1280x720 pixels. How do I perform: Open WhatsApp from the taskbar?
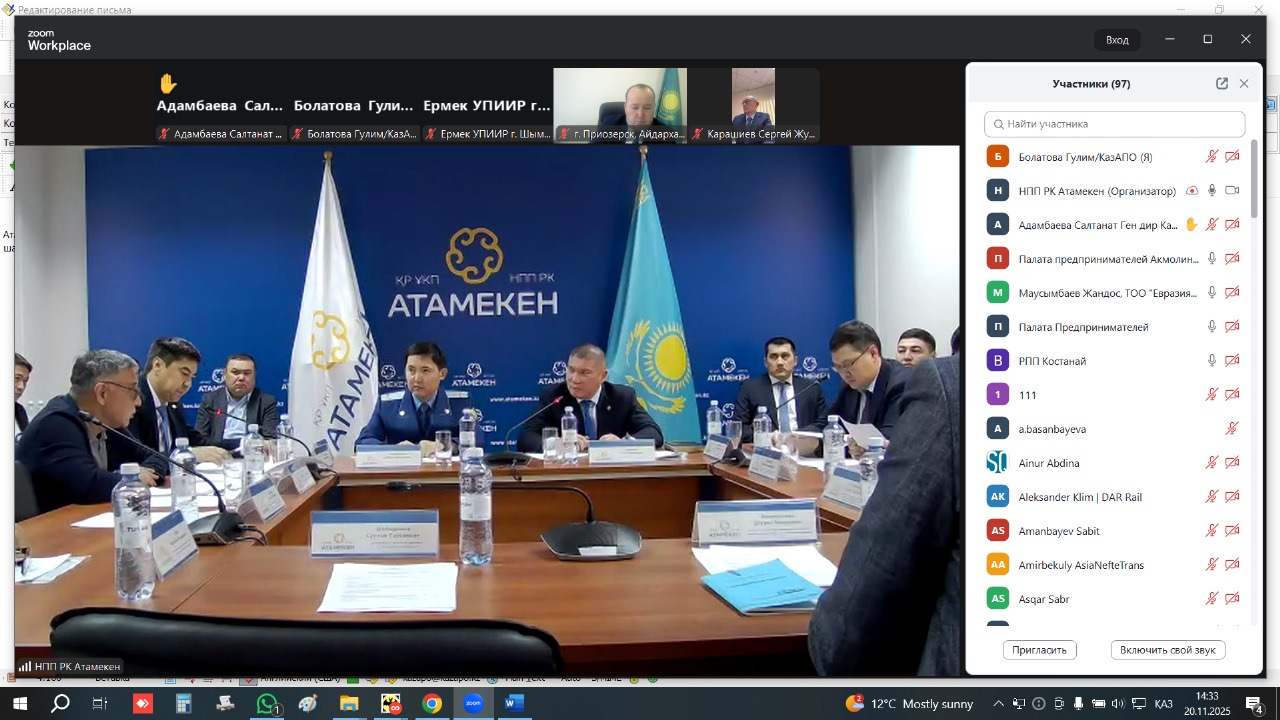click(x=267, y=704)
